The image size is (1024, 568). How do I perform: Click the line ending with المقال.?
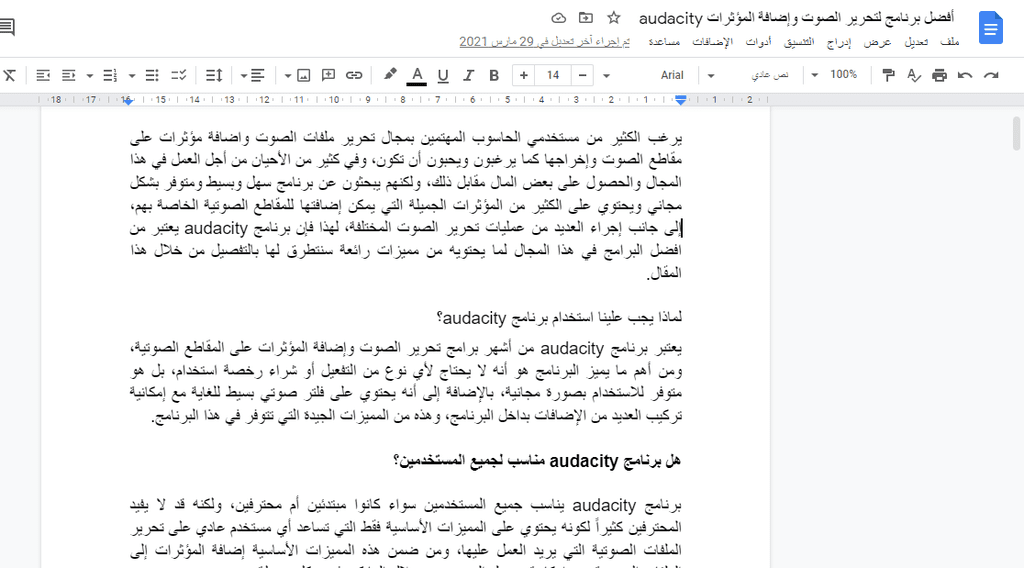(664, 273)
